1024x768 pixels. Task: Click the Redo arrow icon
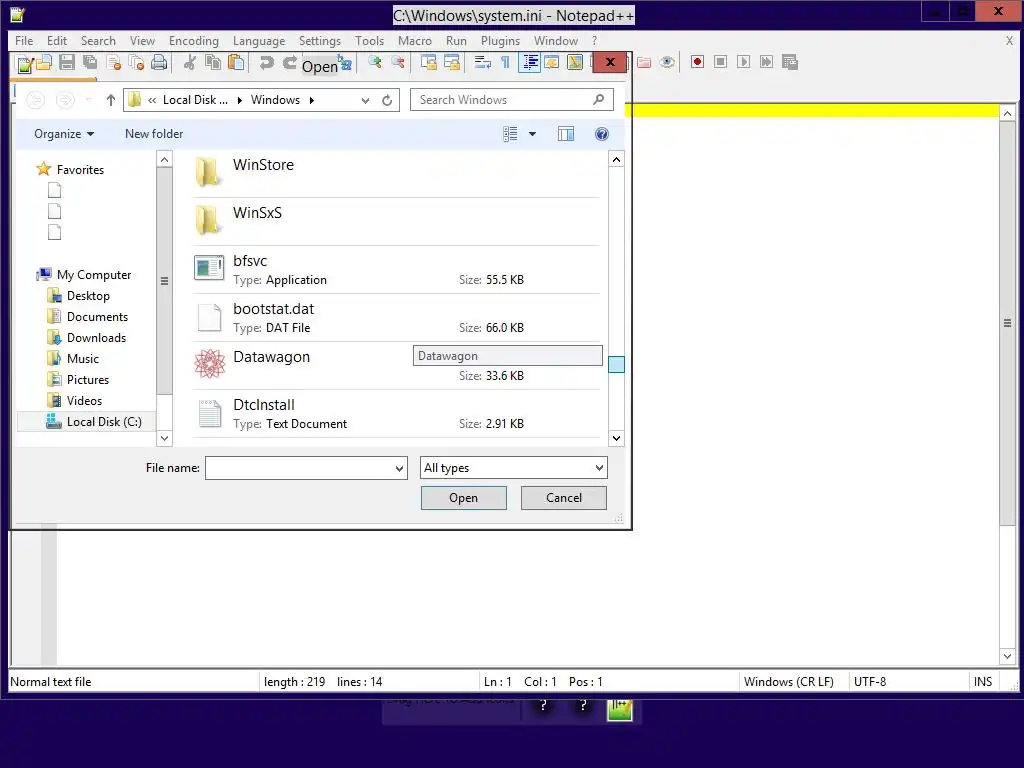(289, 63)
